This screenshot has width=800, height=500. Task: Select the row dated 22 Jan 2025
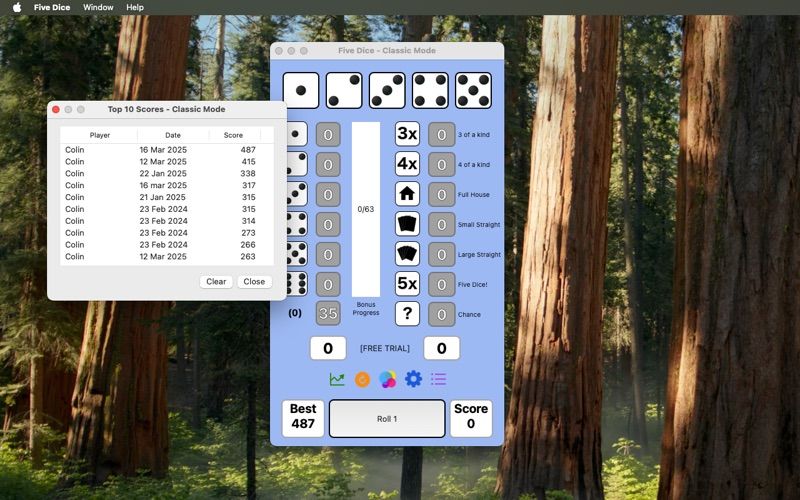click(167, 173)
